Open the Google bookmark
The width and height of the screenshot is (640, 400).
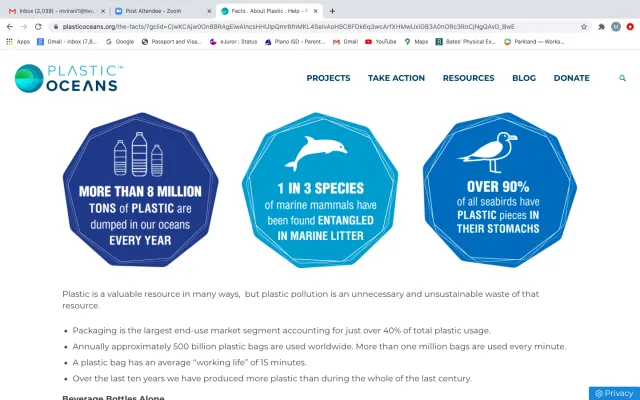pyautogui.click(x=120, y=42)
